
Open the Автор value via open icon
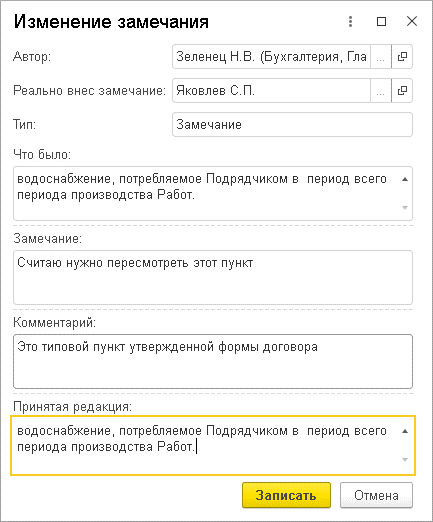pos(402,57)
